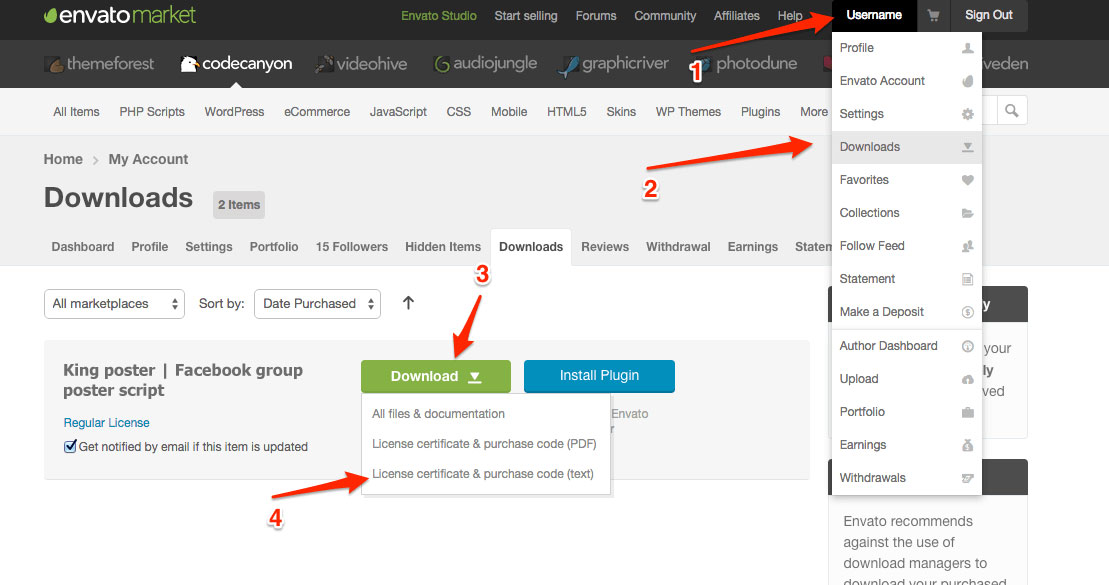Expand the All marketplaces dropdown

(x=114, y=304)
